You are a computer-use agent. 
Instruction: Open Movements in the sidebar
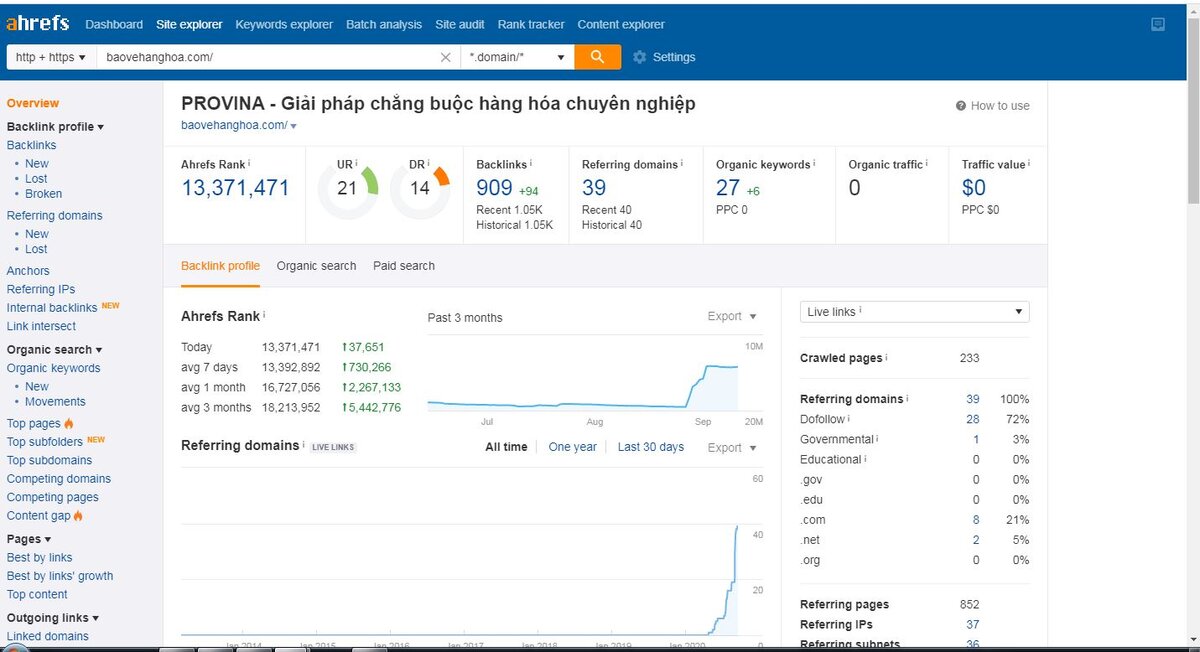[x=55, y=402]
